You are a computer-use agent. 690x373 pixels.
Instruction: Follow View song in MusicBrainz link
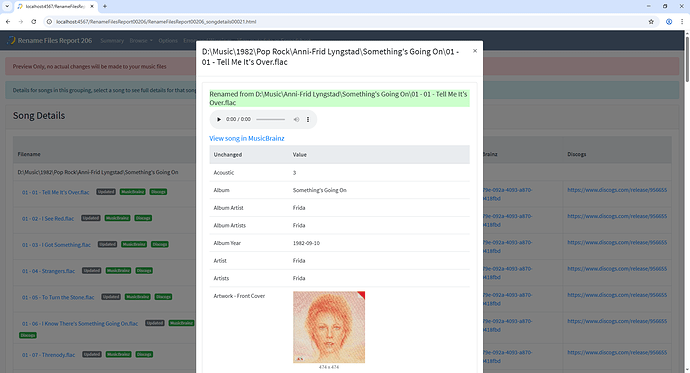pyautogui.click(x=246, y=138)
